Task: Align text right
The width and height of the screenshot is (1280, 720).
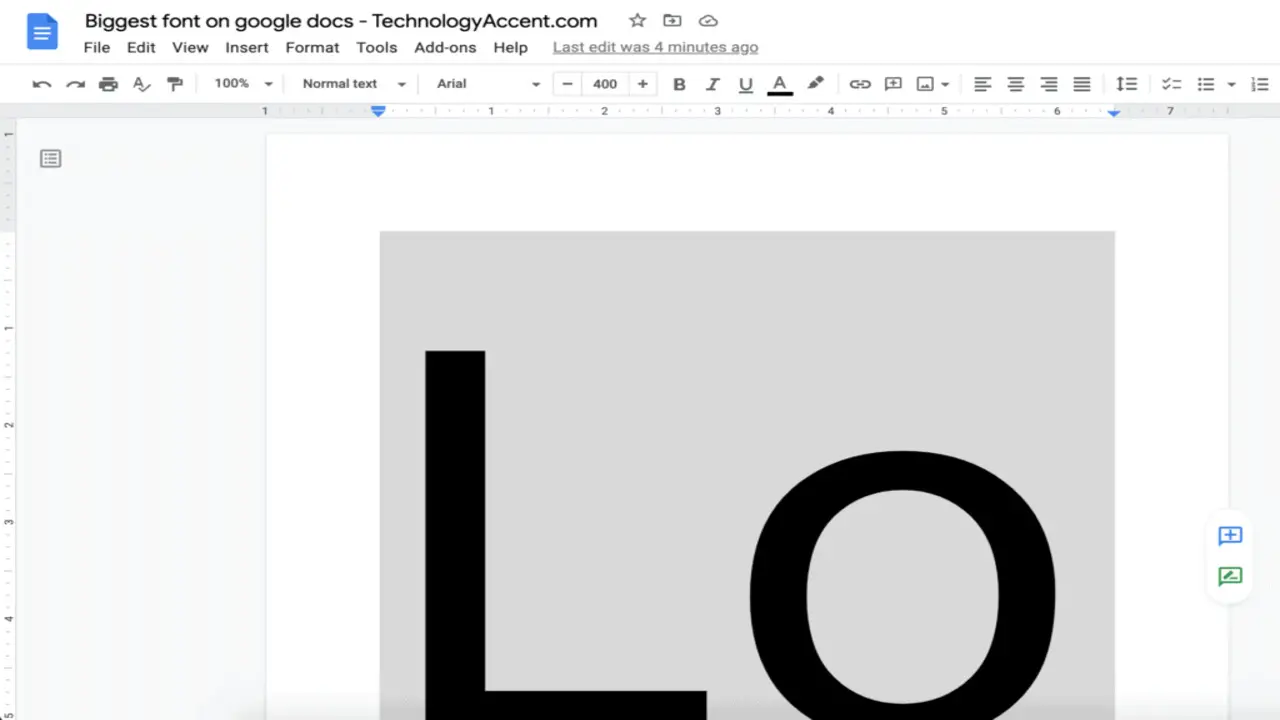Action: [1049, 84]
